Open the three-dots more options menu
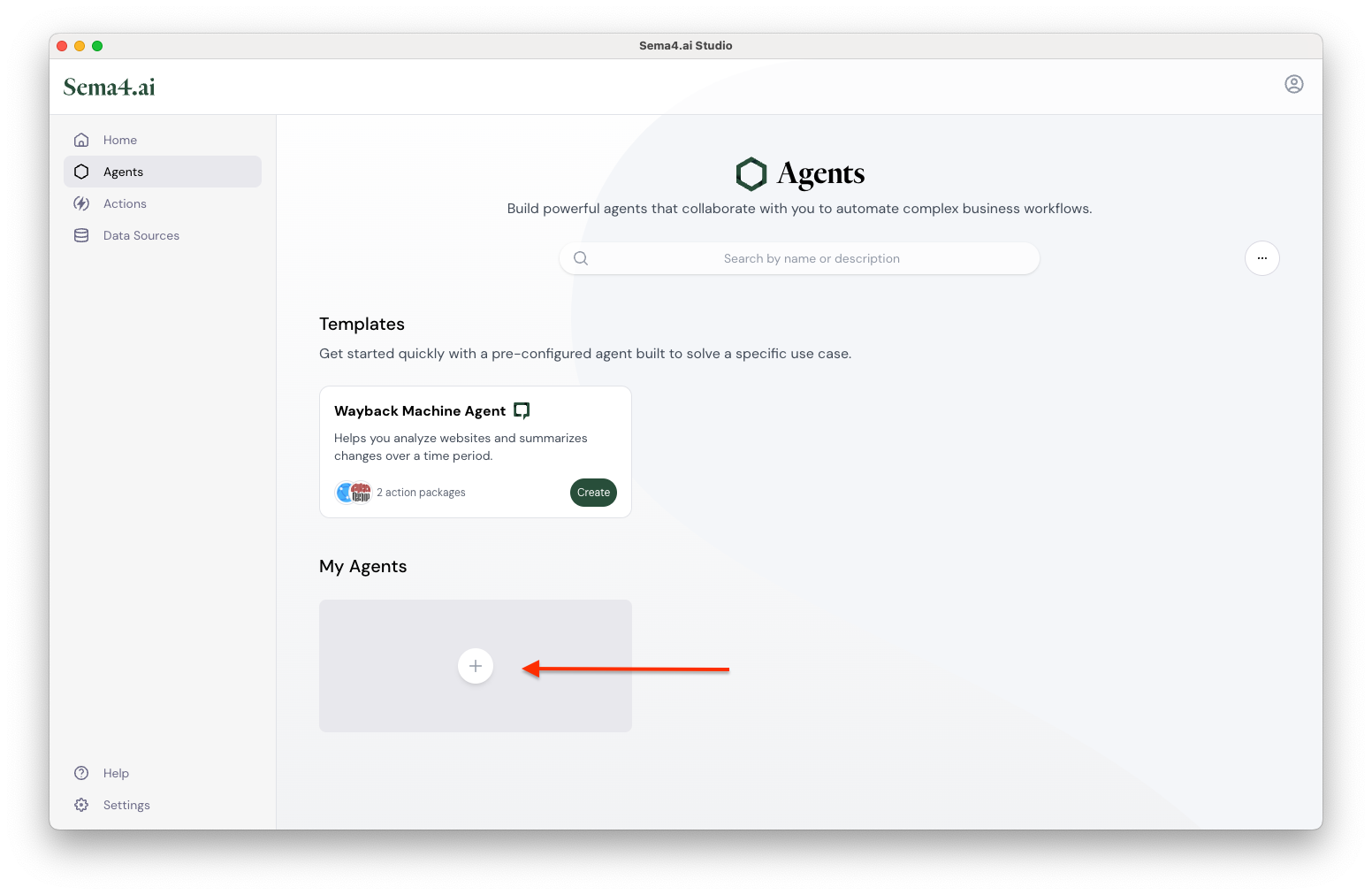Viewport: 1372px width, 895px height. [x=1262, y=258]
